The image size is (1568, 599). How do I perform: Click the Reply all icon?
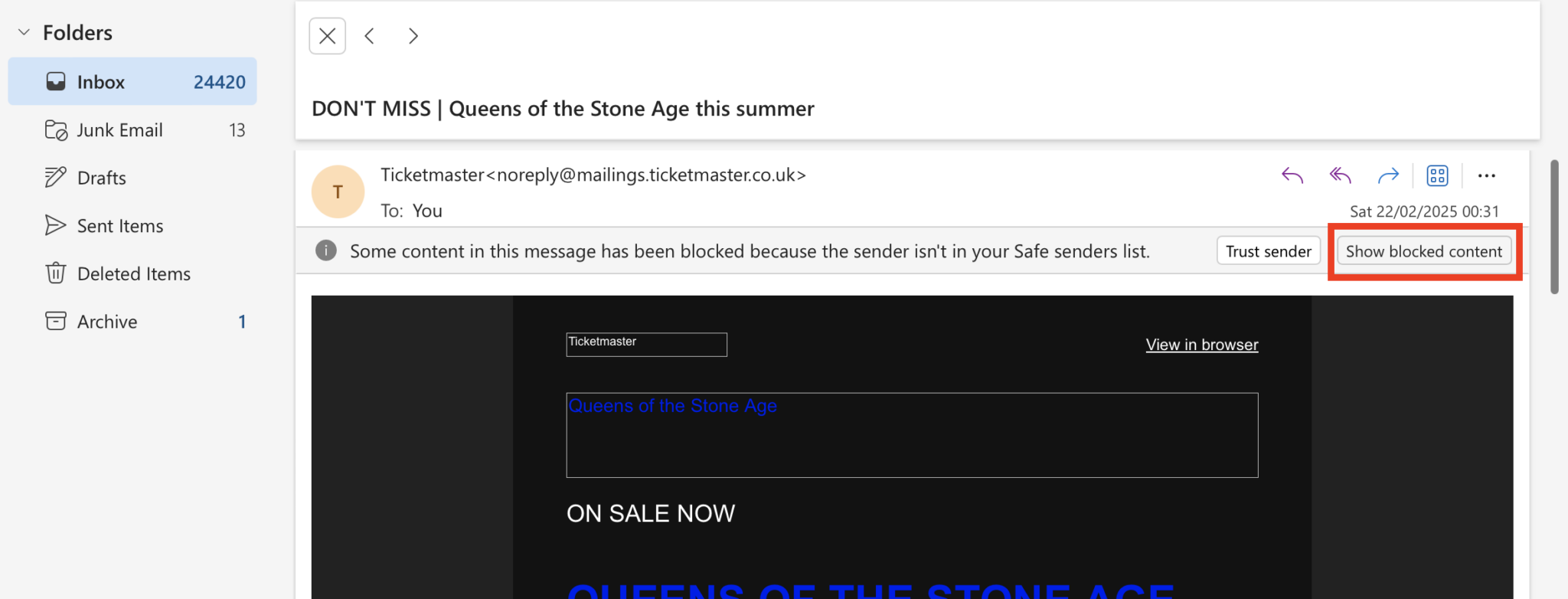(1340, 175)
